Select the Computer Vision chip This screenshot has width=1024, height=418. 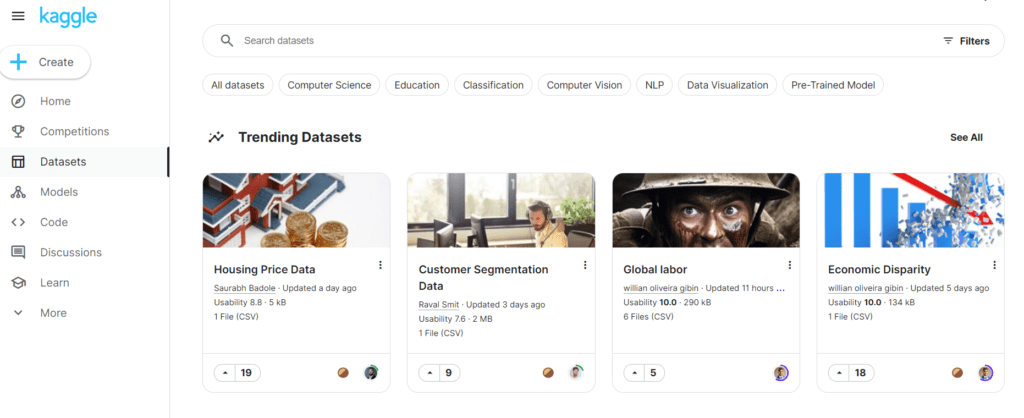coord(584,85)
